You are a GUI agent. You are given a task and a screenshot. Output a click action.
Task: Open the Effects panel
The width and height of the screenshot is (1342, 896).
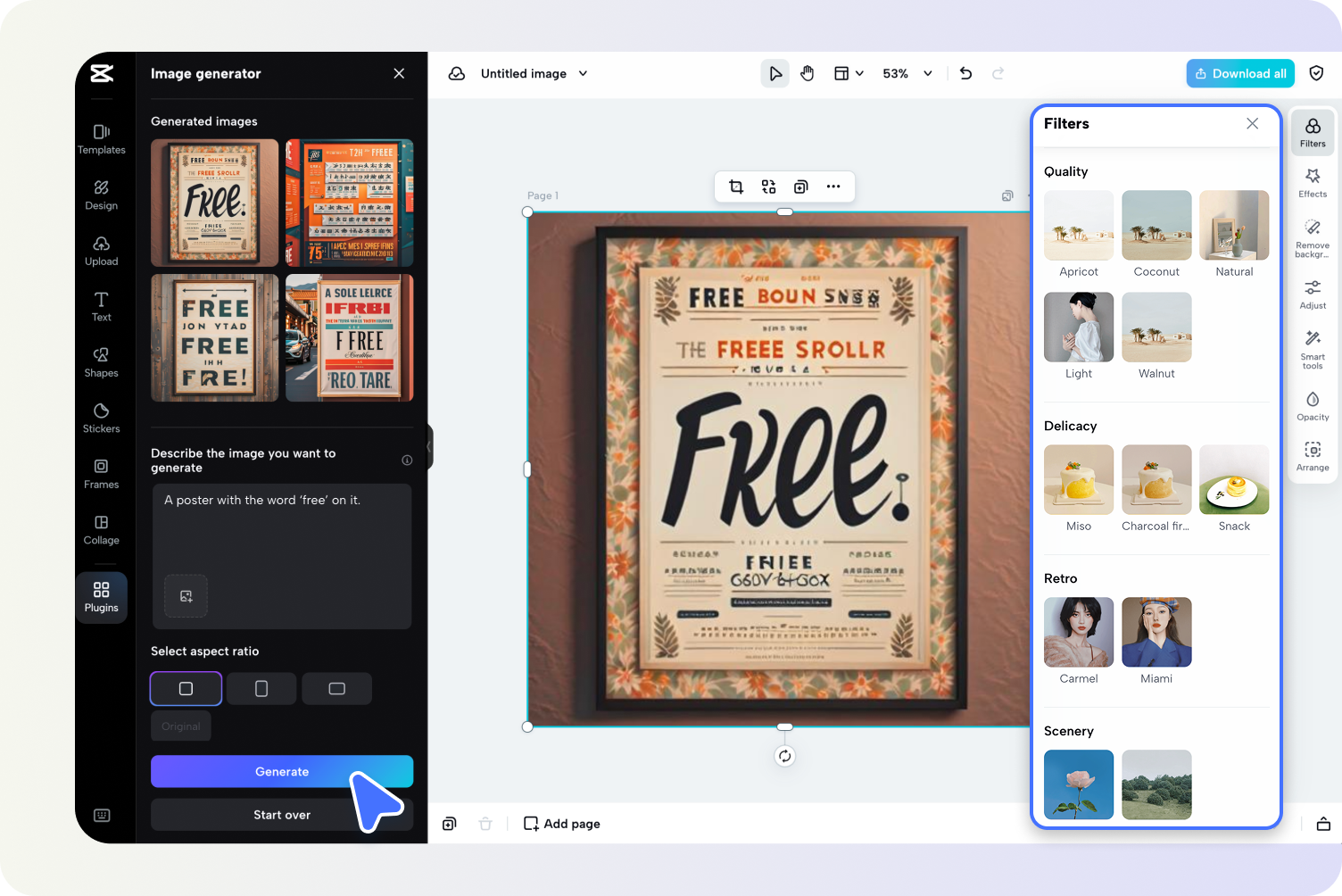click(1313, 182)
